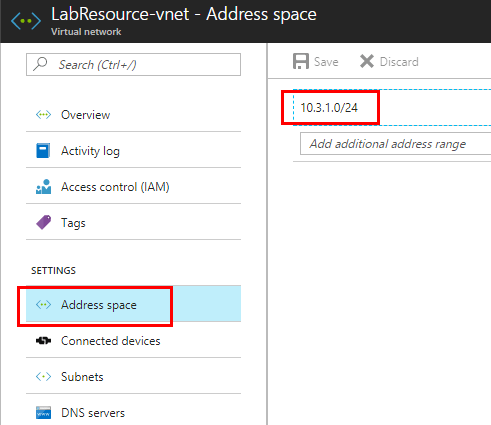Click the Discard button label
The image size is (491, 425).
click(399, 62)
